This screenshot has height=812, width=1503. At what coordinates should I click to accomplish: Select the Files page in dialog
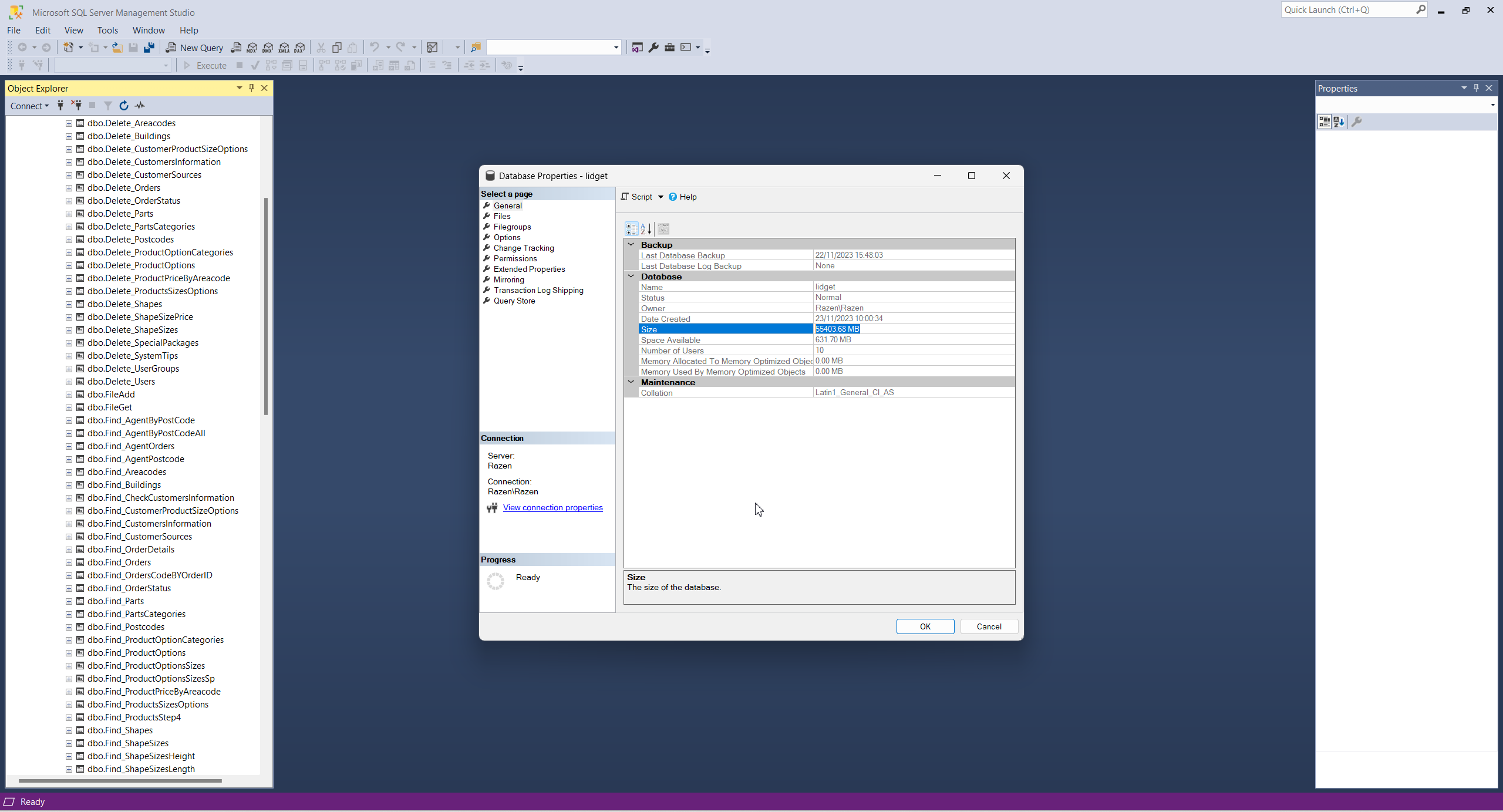tap(502, 216)
